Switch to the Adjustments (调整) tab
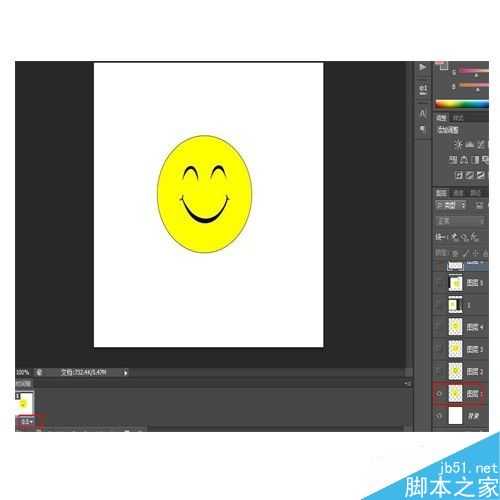The image size is (500, 500). [442, 118]
